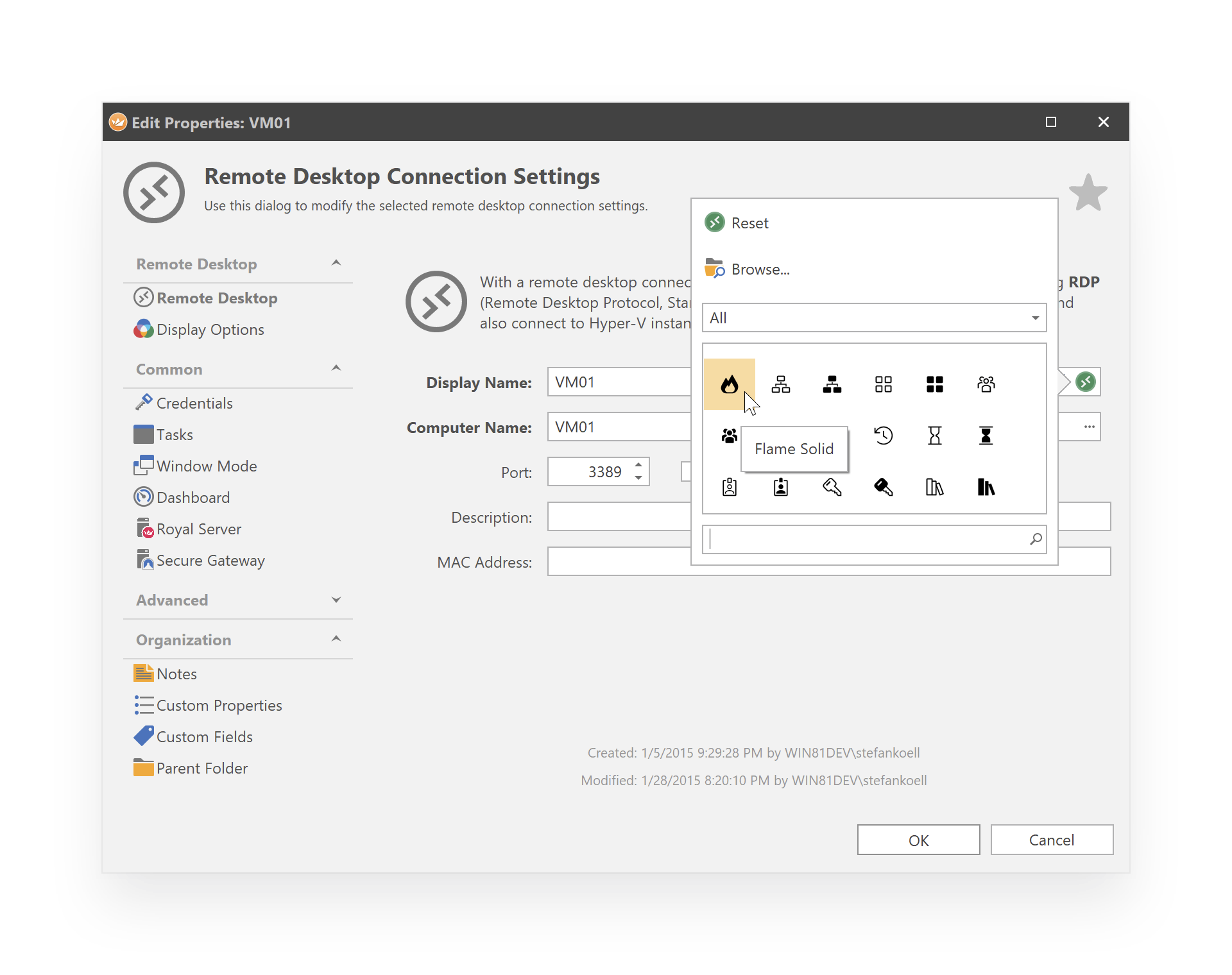This screenshot has height=975, width=1232.
Task: Focus the Description field
Action: [619, 517]
